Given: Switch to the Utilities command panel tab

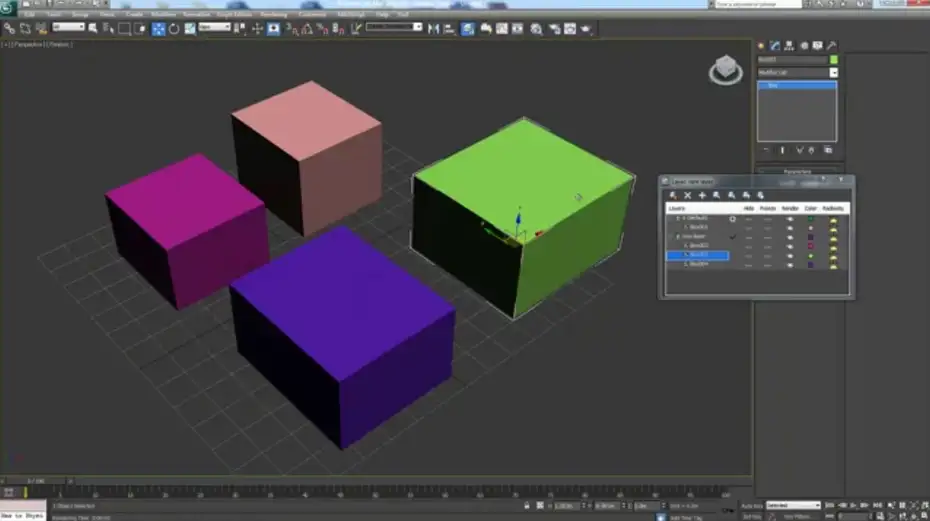Looking at the screenshot, I should [832, 46].
